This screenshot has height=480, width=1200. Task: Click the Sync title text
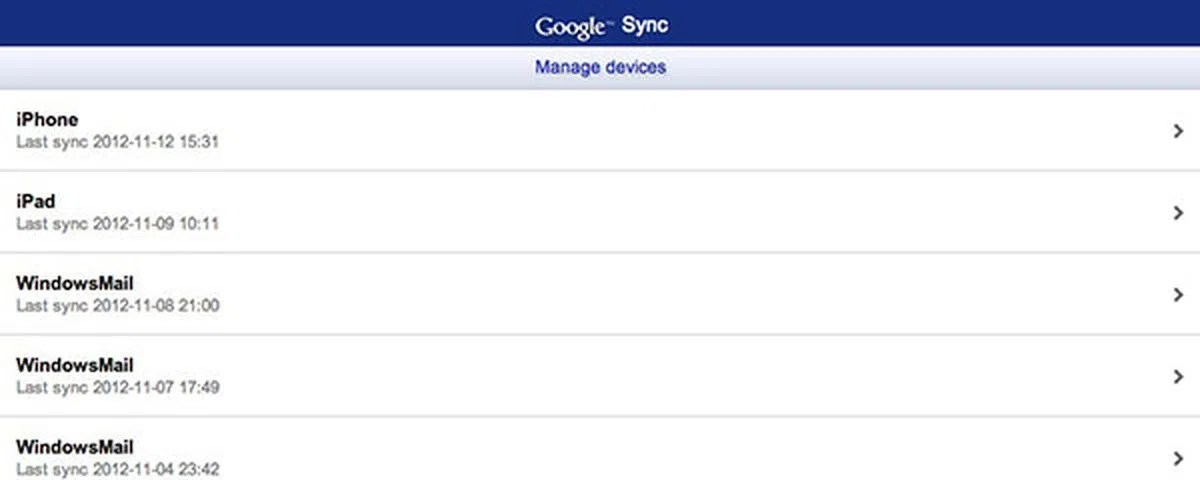pos(645,25)
